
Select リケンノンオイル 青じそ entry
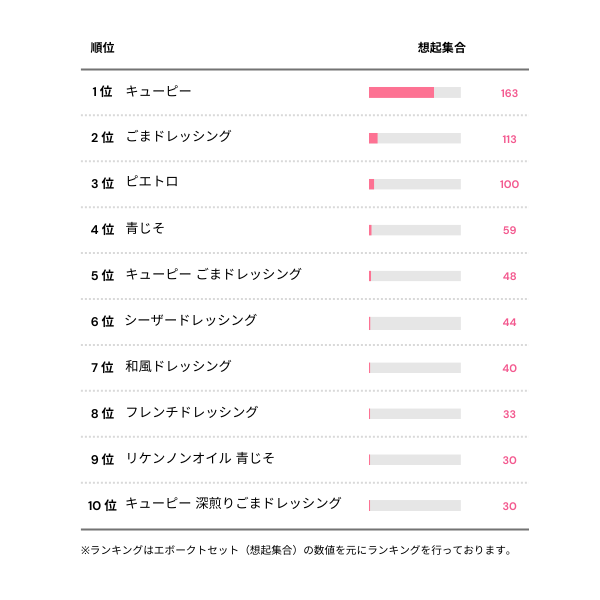click(199, 459)
